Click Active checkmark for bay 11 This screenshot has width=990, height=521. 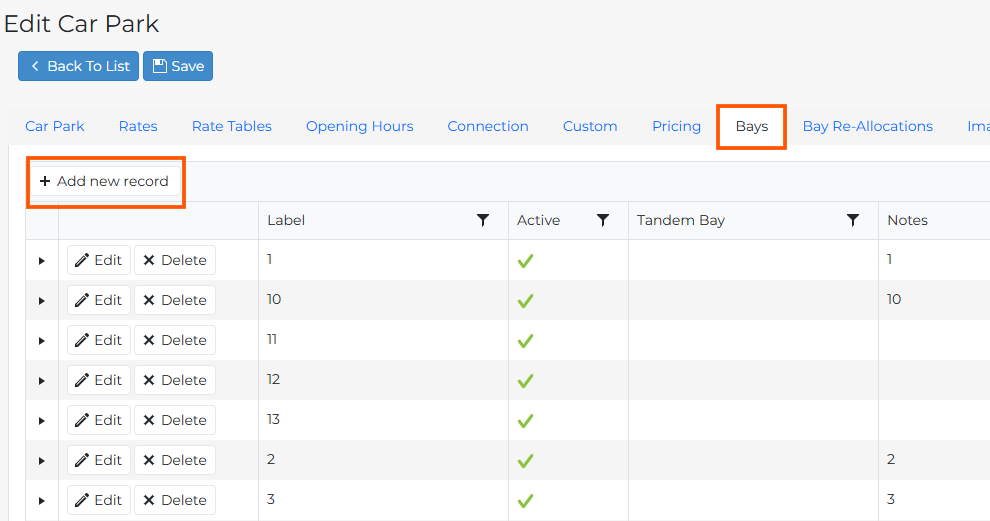click(x=525, y=341)
